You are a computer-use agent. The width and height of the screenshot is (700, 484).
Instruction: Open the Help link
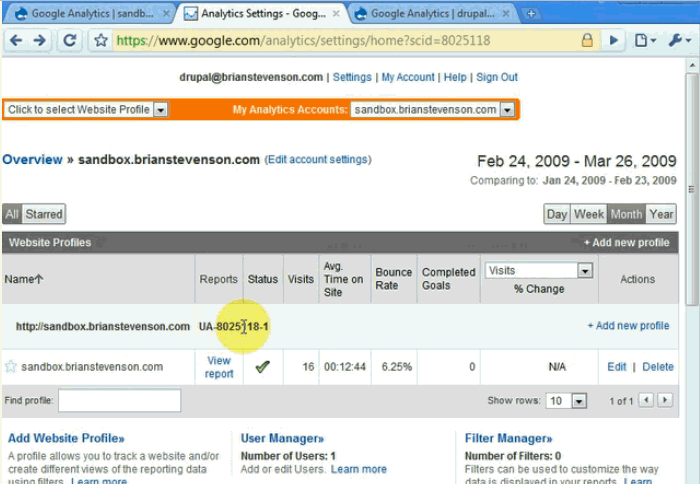(x=455, y=77)
